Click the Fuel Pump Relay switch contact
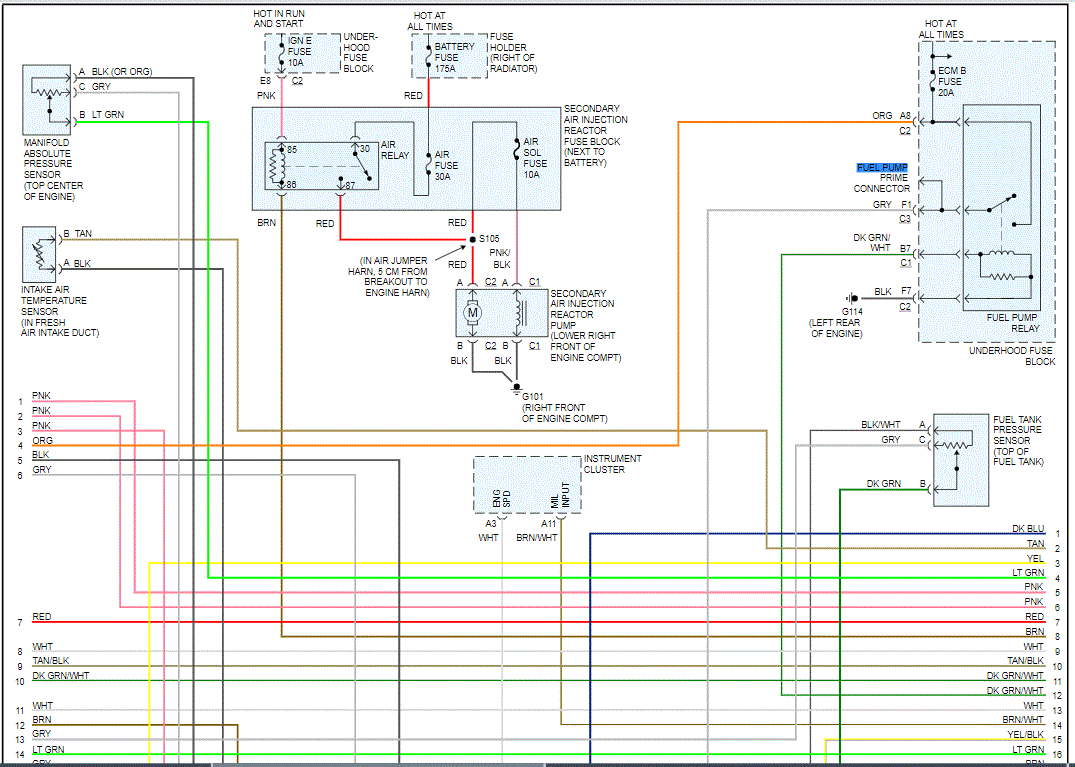The image size is (1075, 767). [1000, 204]
